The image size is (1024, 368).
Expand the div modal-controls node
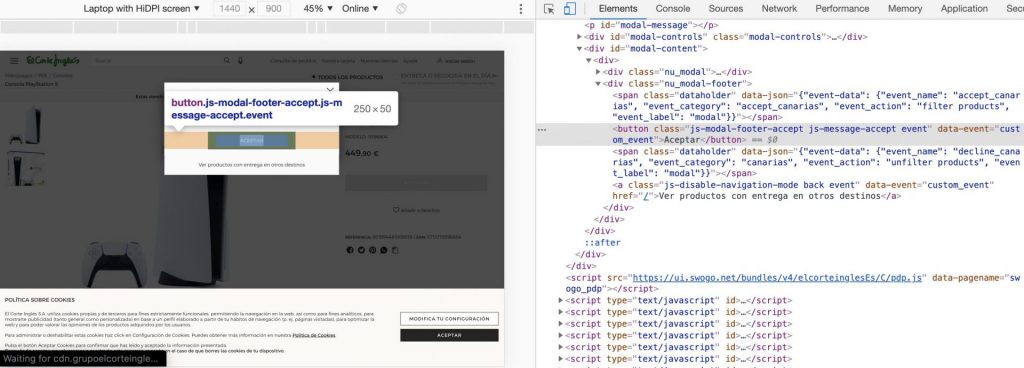coord(579,37)
